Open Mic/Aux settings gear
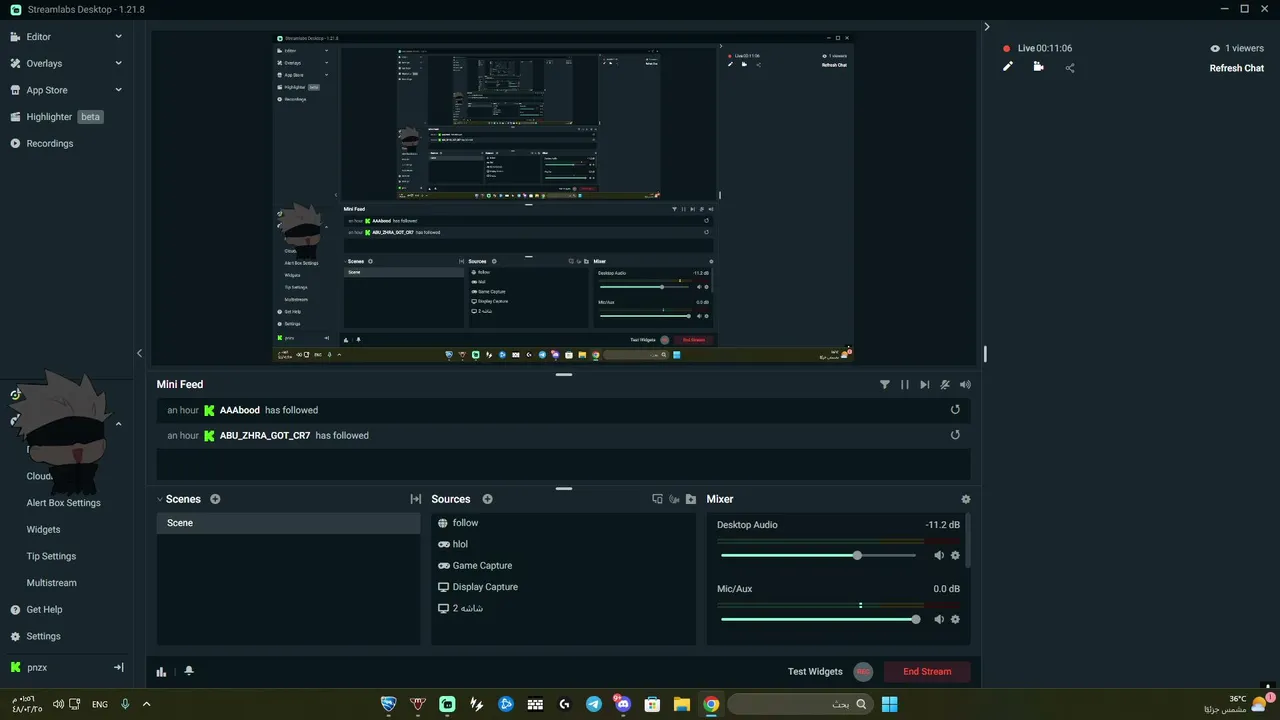1280x720 pixels. tap(955, 619)
